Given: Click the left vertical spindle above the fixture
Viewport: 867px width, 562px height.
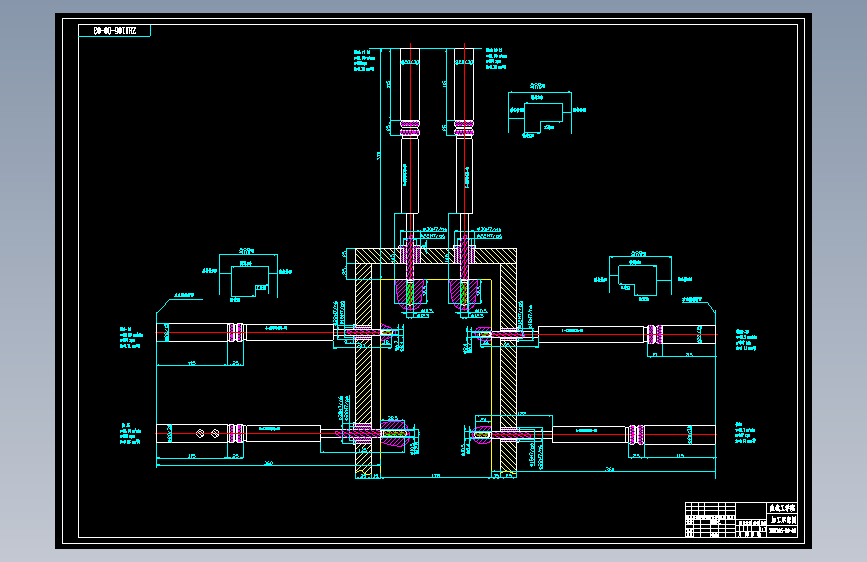Looking at the screenshot, I should point(410,131).
